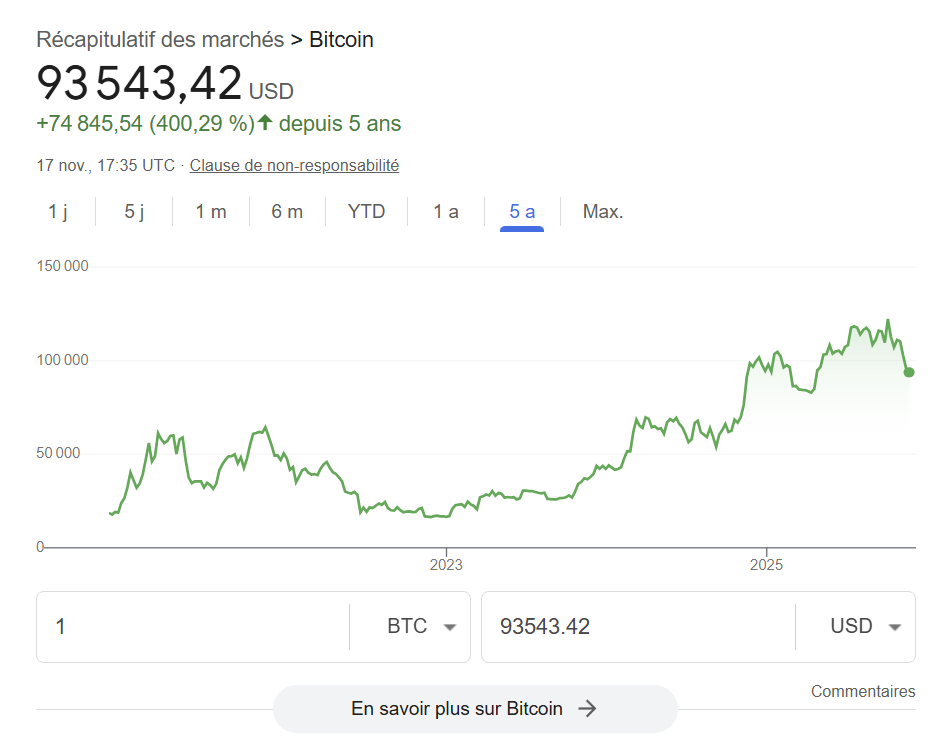Click the arrow icon beside En savoir plus
Image resolution: width=950 pixels, height=751 pixels.
tap(588, 709)
